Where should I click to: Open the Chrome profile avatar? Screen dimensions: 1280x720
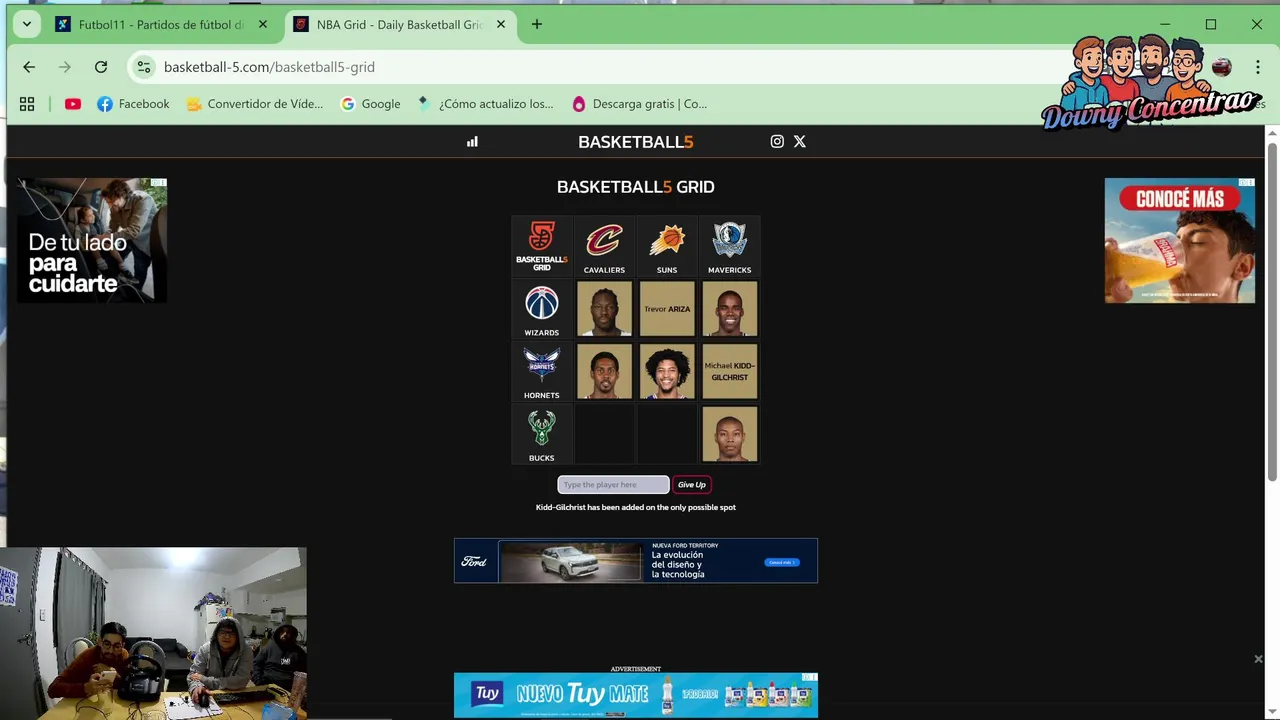click(x=1221, y=67)
